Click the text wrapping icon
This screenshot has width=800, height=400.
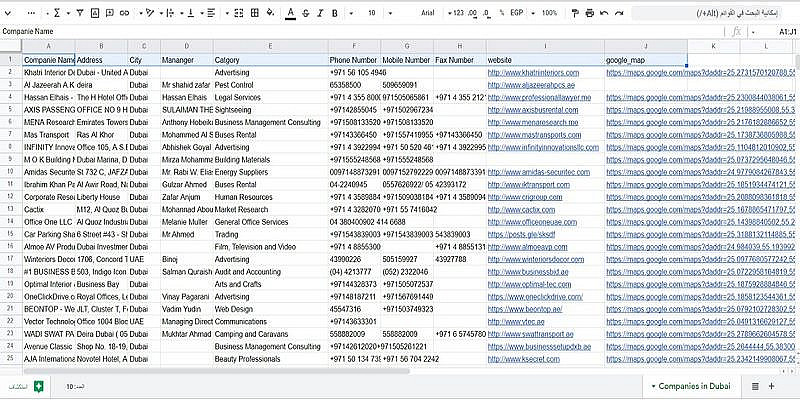pos(170,13)
